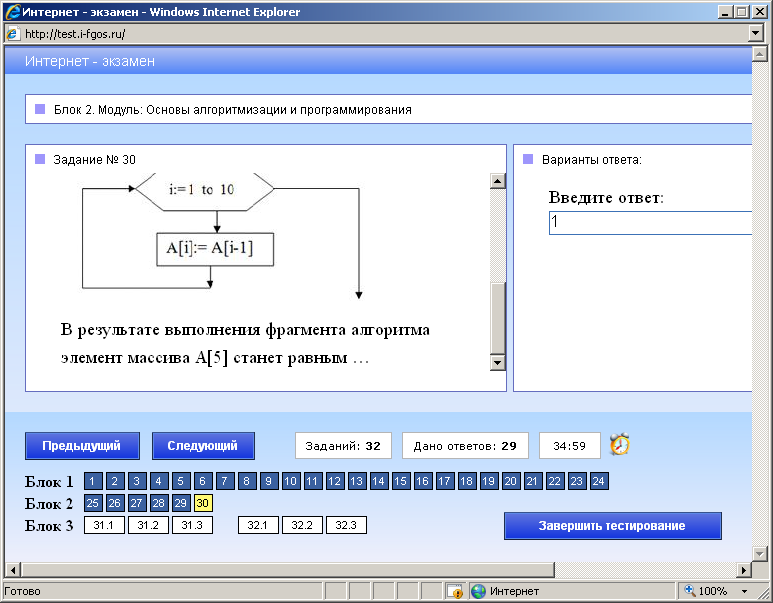Viewport: 773px width, 603px height.
Task: Jump to question 1 in Блок 1
Action: (x=93, y=481)
